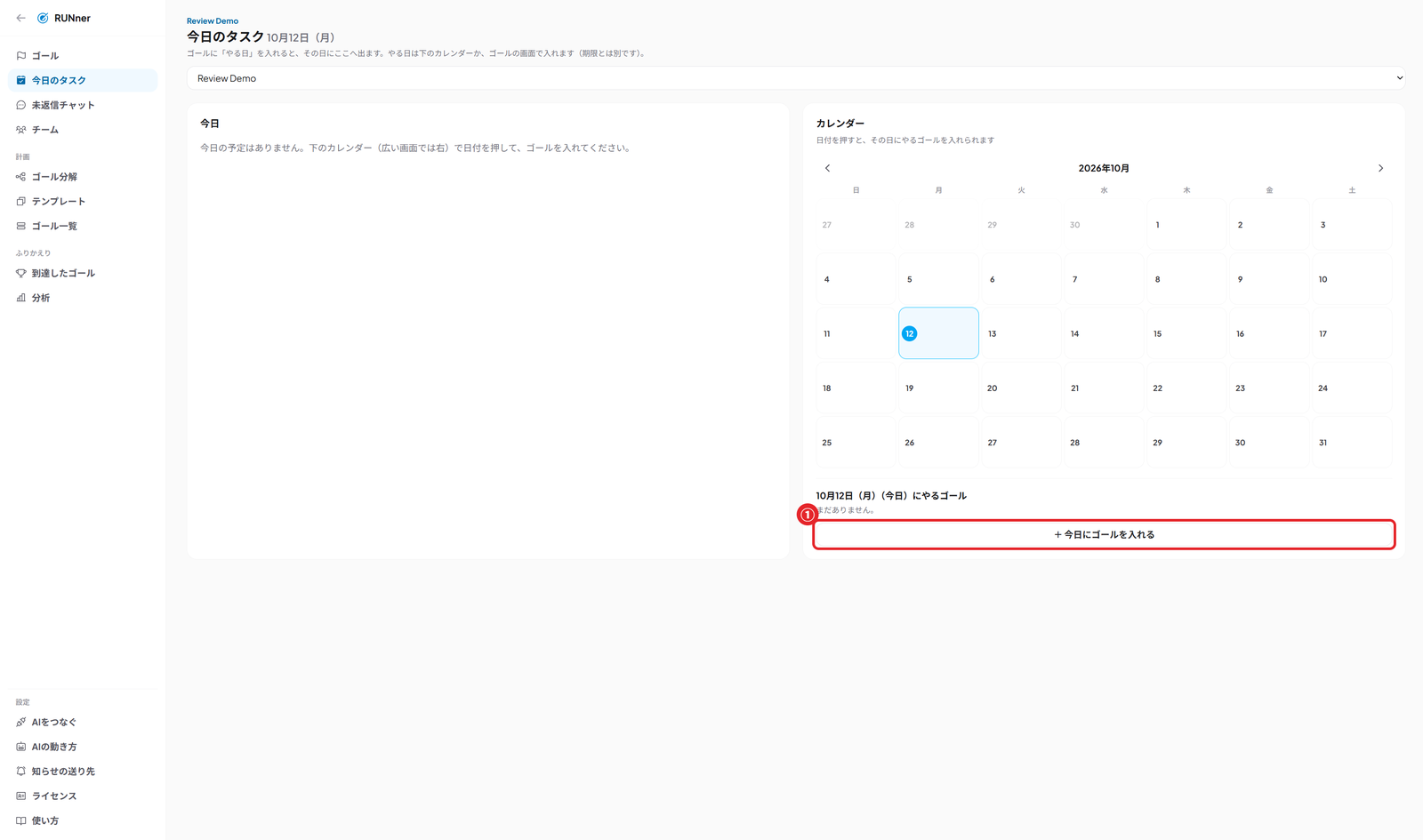Click the calendar-check icon for 今日のタスク
Viewport: 1423px width, 840px height.
pyautogui.click(x=21, y=80)
